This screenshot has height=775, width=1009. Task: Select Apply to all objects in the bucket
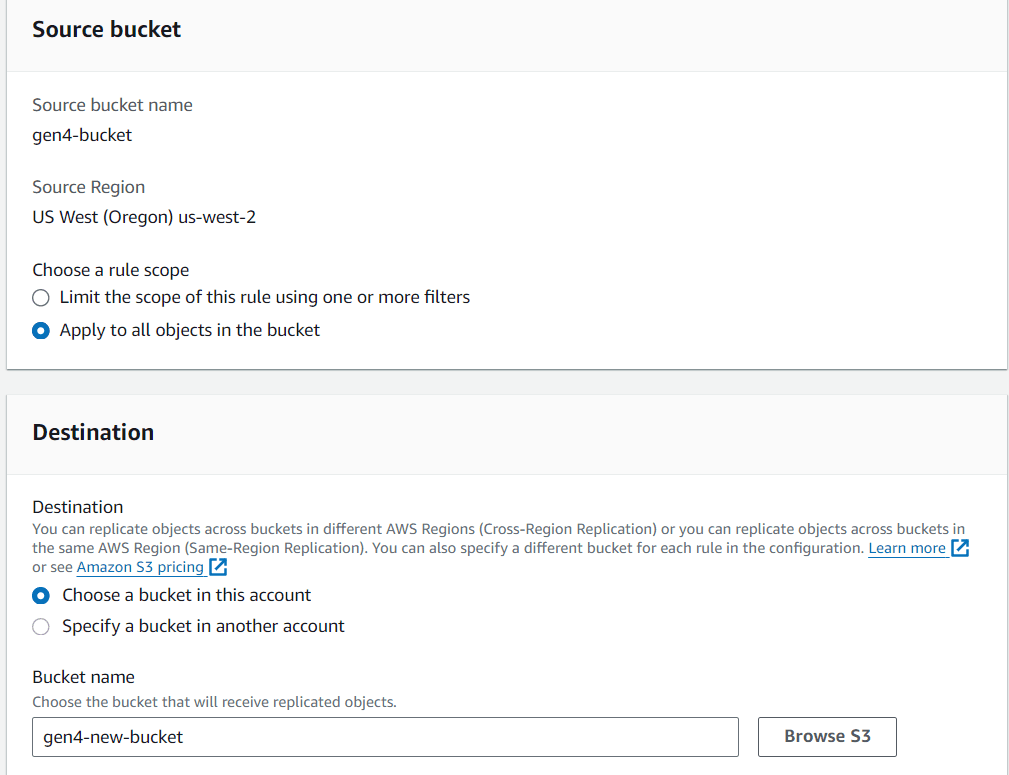(x=41, y=331)
